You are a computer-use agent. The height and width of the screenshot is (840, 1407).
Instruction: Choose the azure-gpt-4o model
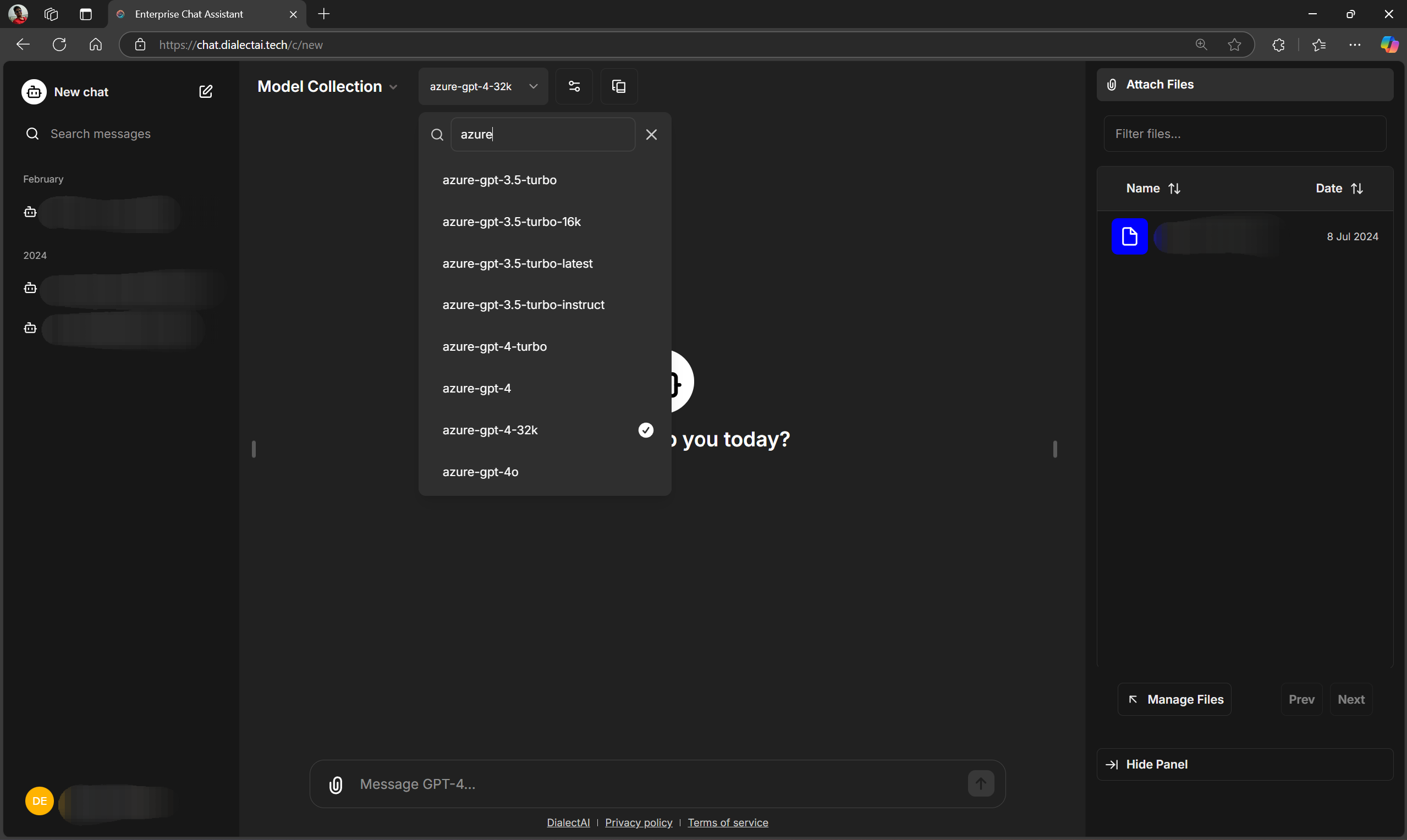545,472
